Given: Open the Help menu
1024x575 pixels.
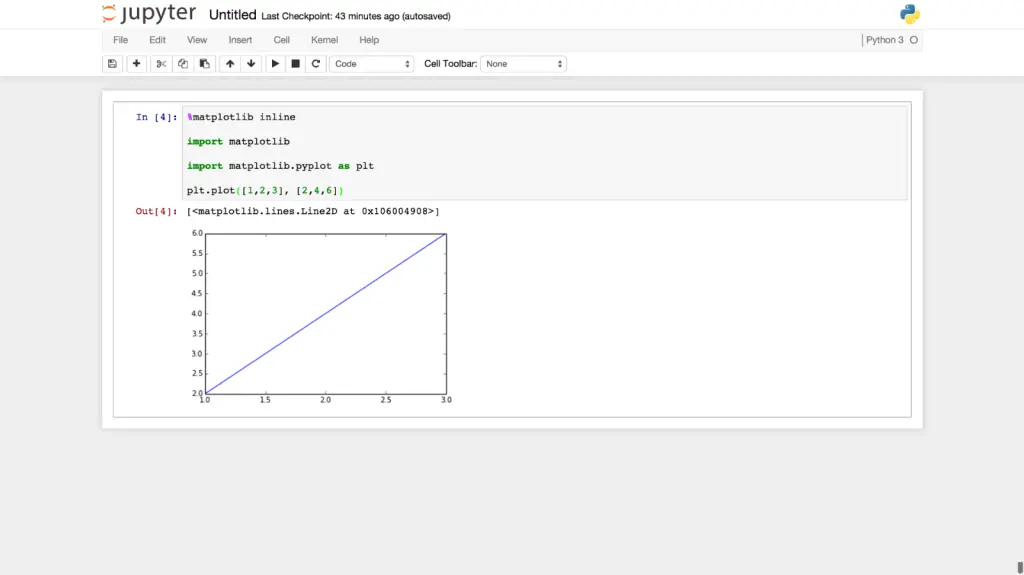Looking at the screenshot, I should [369, 40].
